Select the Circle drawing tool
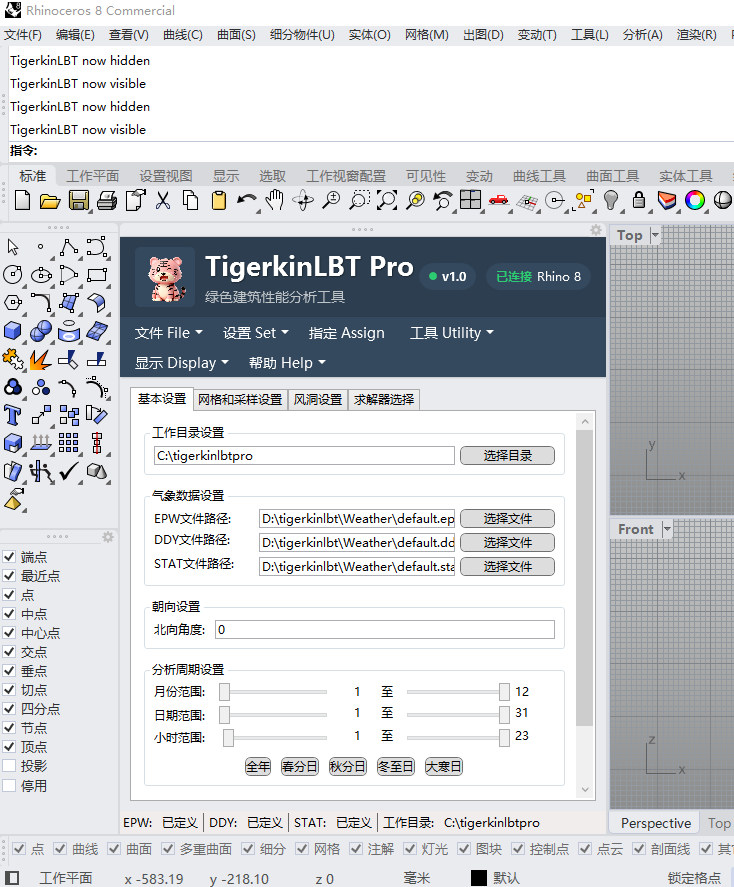The image size is (734, 887). [13, 274]
